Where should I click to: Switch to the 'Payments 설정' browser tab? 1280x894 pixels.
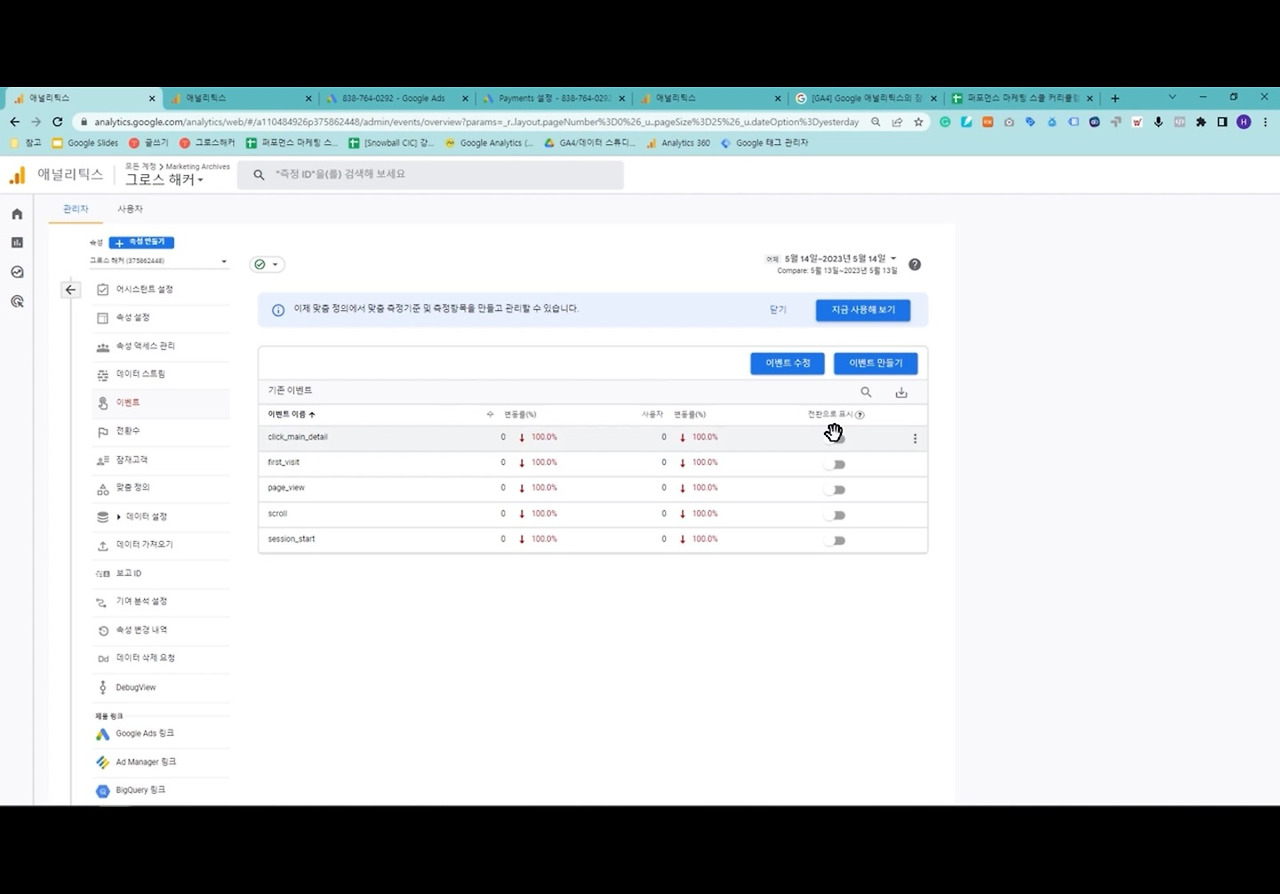(552, 98)
